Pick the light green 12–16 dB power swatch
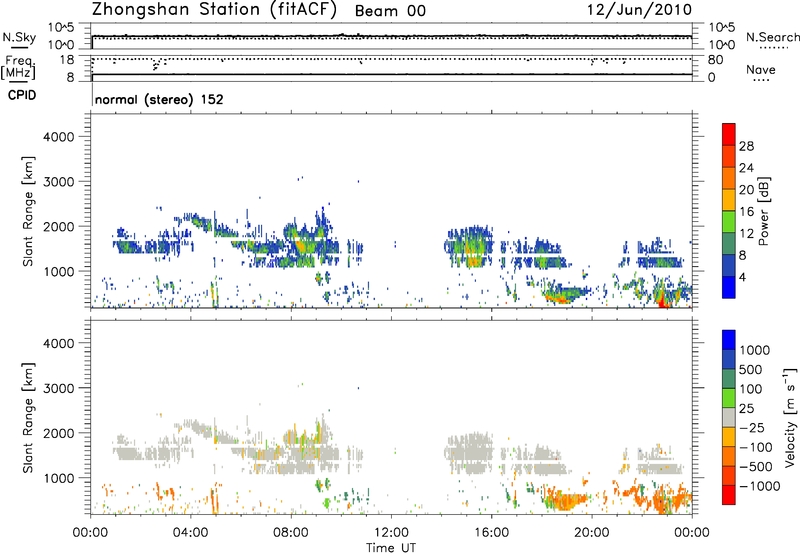This screenshot has width=800, height=554. (729, 222)
